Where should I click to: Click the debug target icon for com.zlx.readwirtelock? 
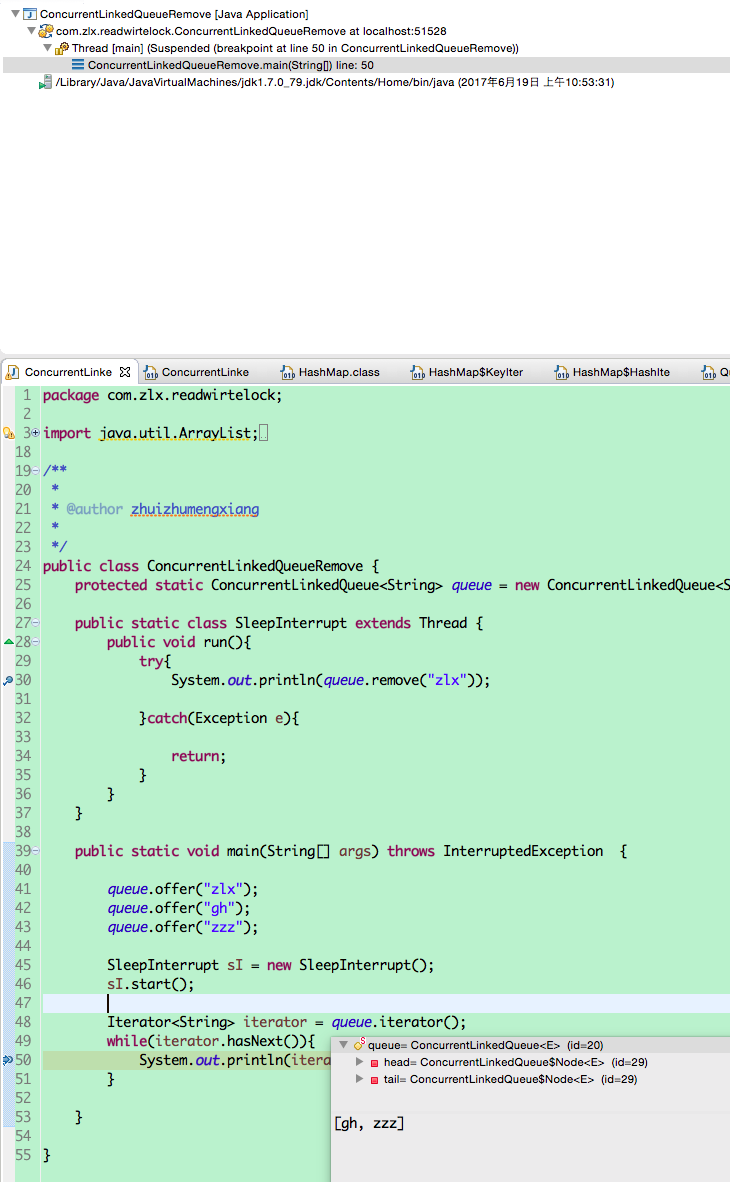[46, 31]
